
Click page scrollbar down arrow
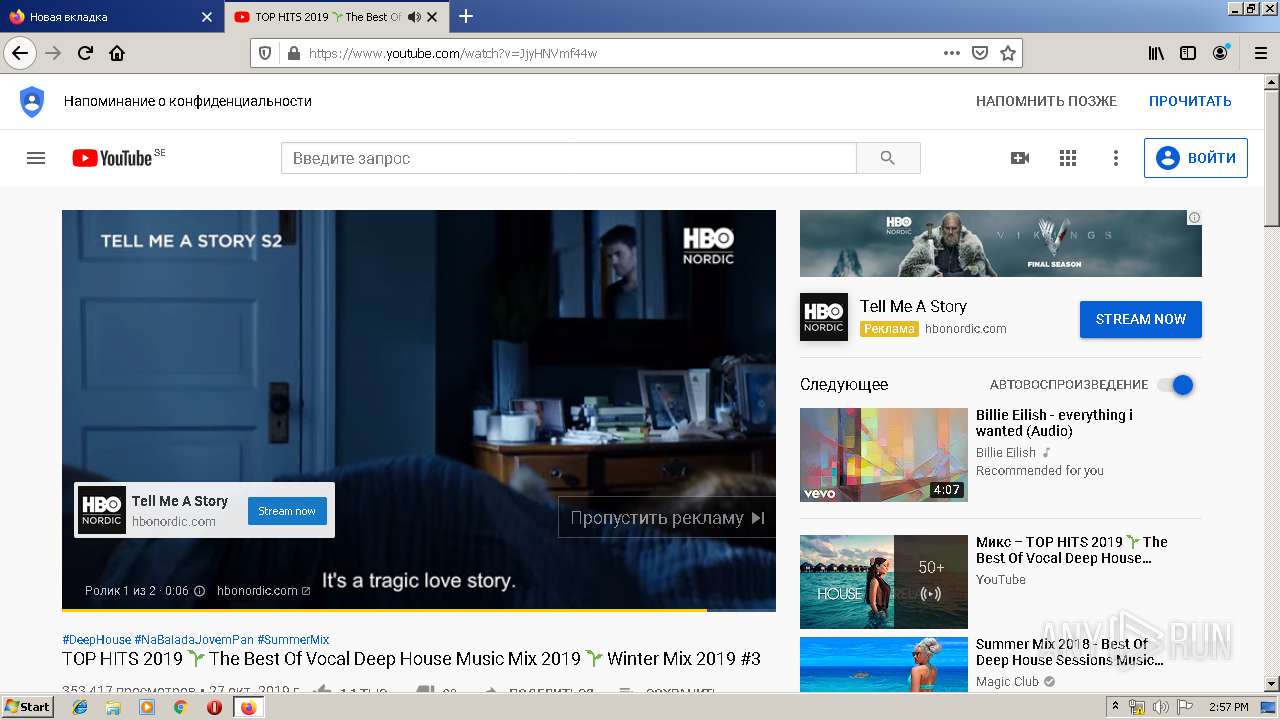[x=1272, y=682]
